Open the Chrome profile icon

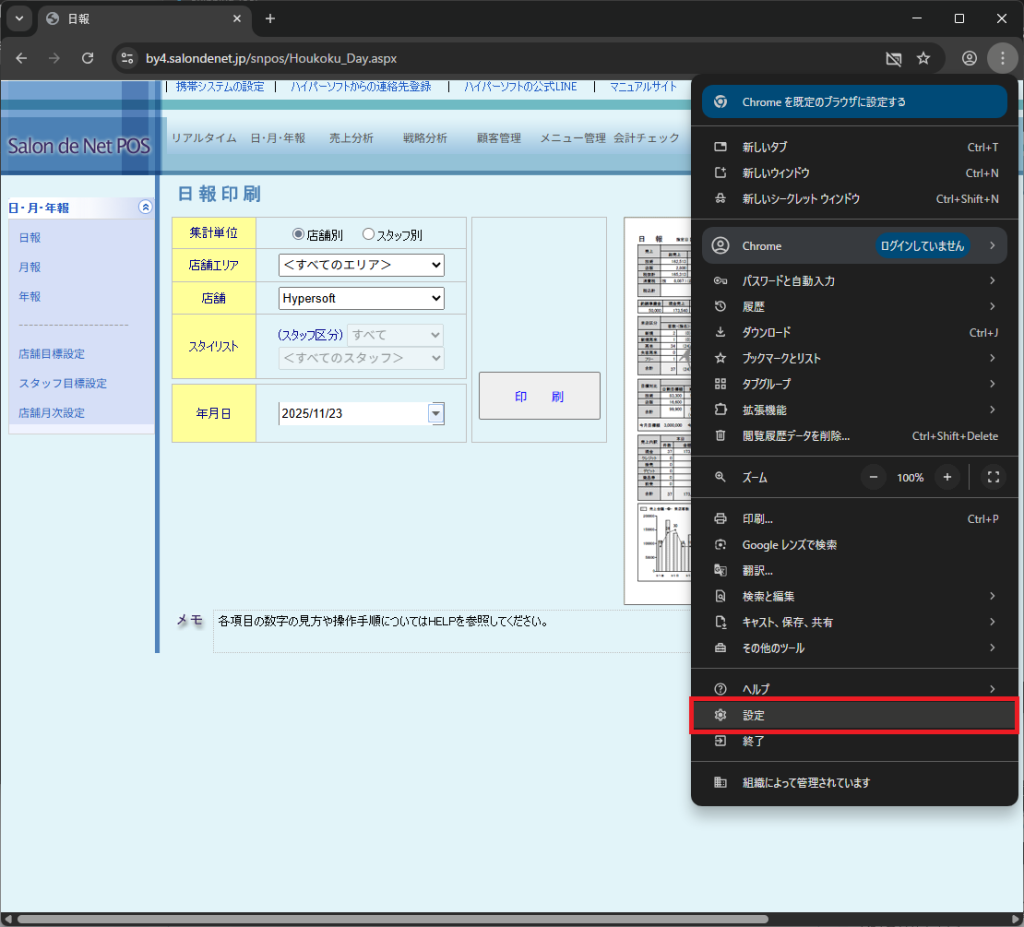pyautogui.click(x=969, y=58)
